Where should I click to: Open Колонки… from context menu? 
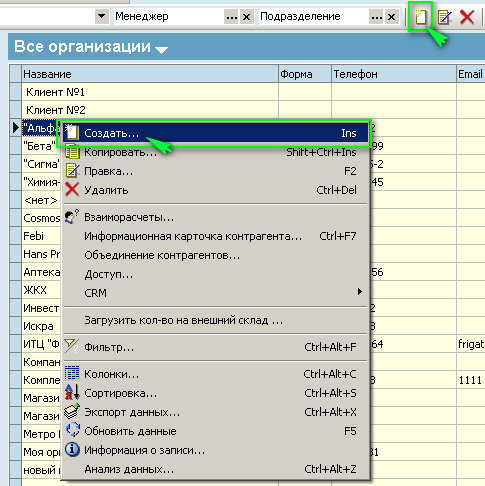pos(216,374)
